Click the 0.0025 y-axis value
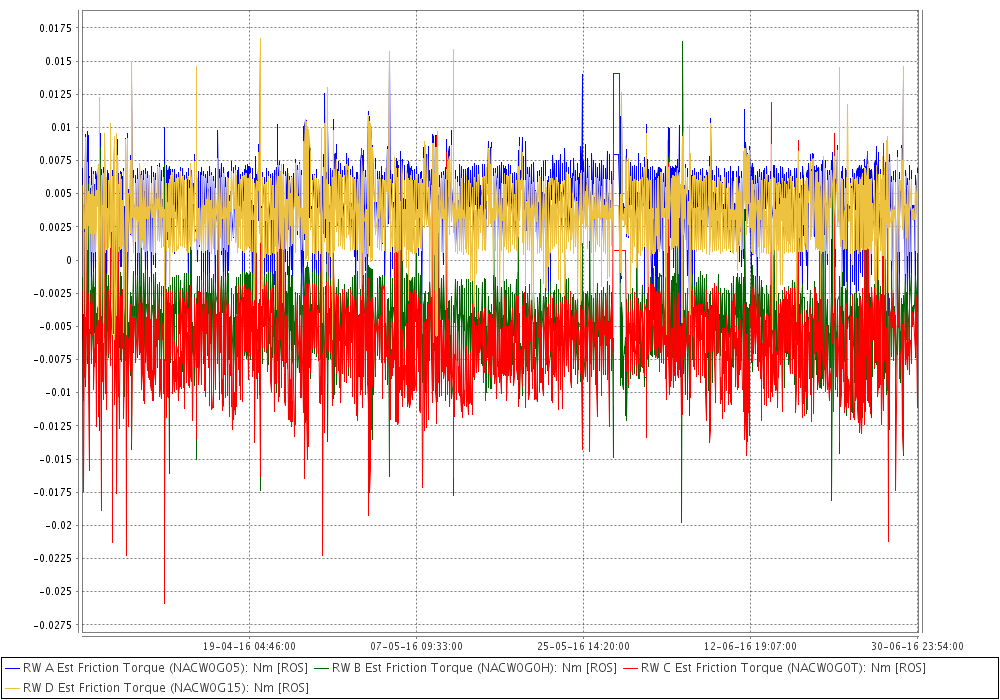Screen dimensions: 1000x700 (55, 227)
